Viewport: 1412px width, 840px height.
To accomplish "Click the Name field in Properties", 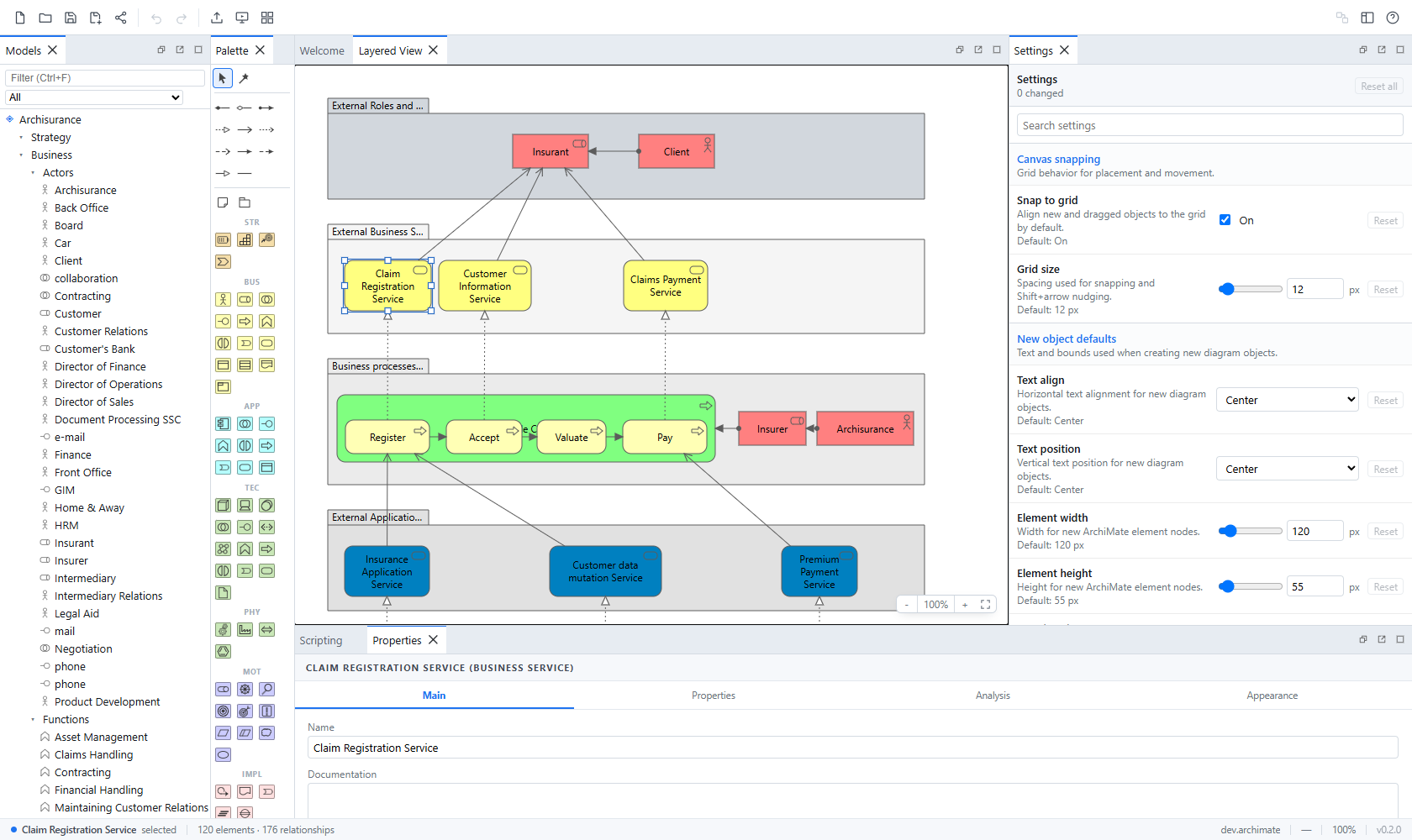I will 853,748.
